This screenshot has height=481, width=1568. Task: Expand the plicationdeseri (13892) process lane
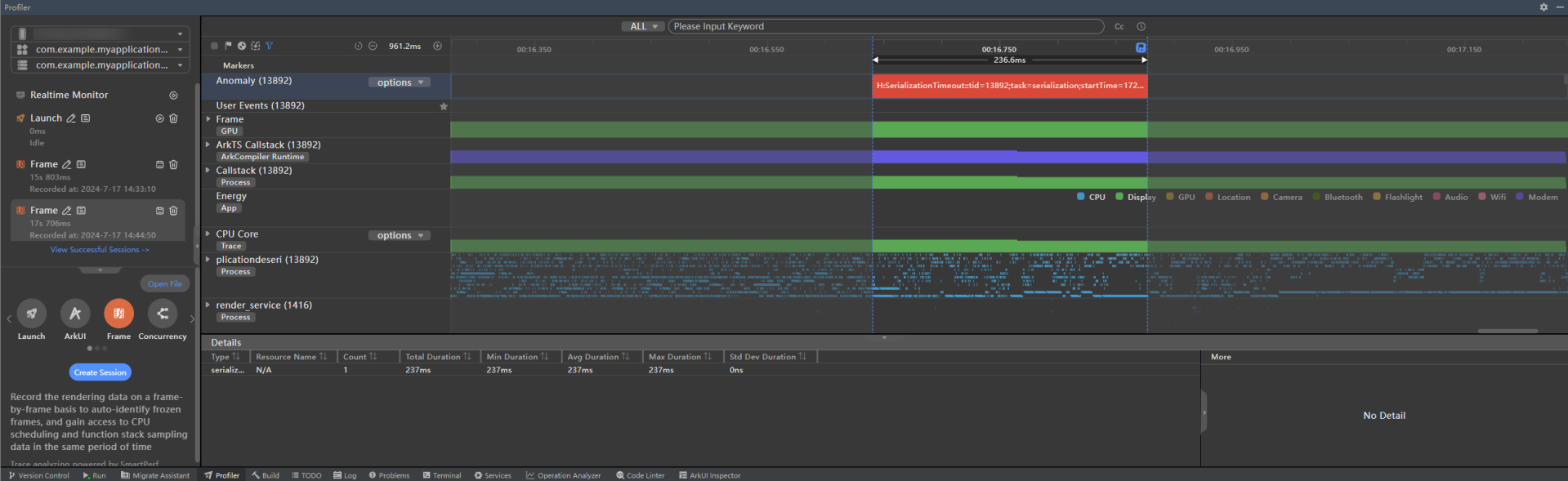pyautogui.click(x=208, y=259)
